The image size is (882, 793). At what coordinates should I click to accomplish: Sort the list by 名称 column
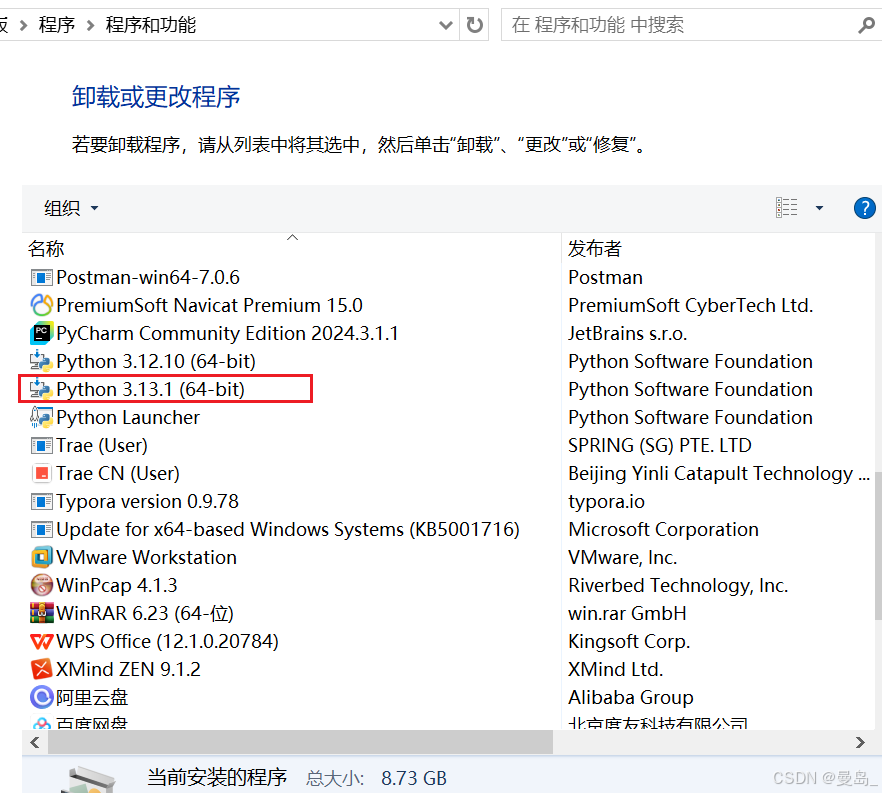pyautogui.click(x=46, y=249)
